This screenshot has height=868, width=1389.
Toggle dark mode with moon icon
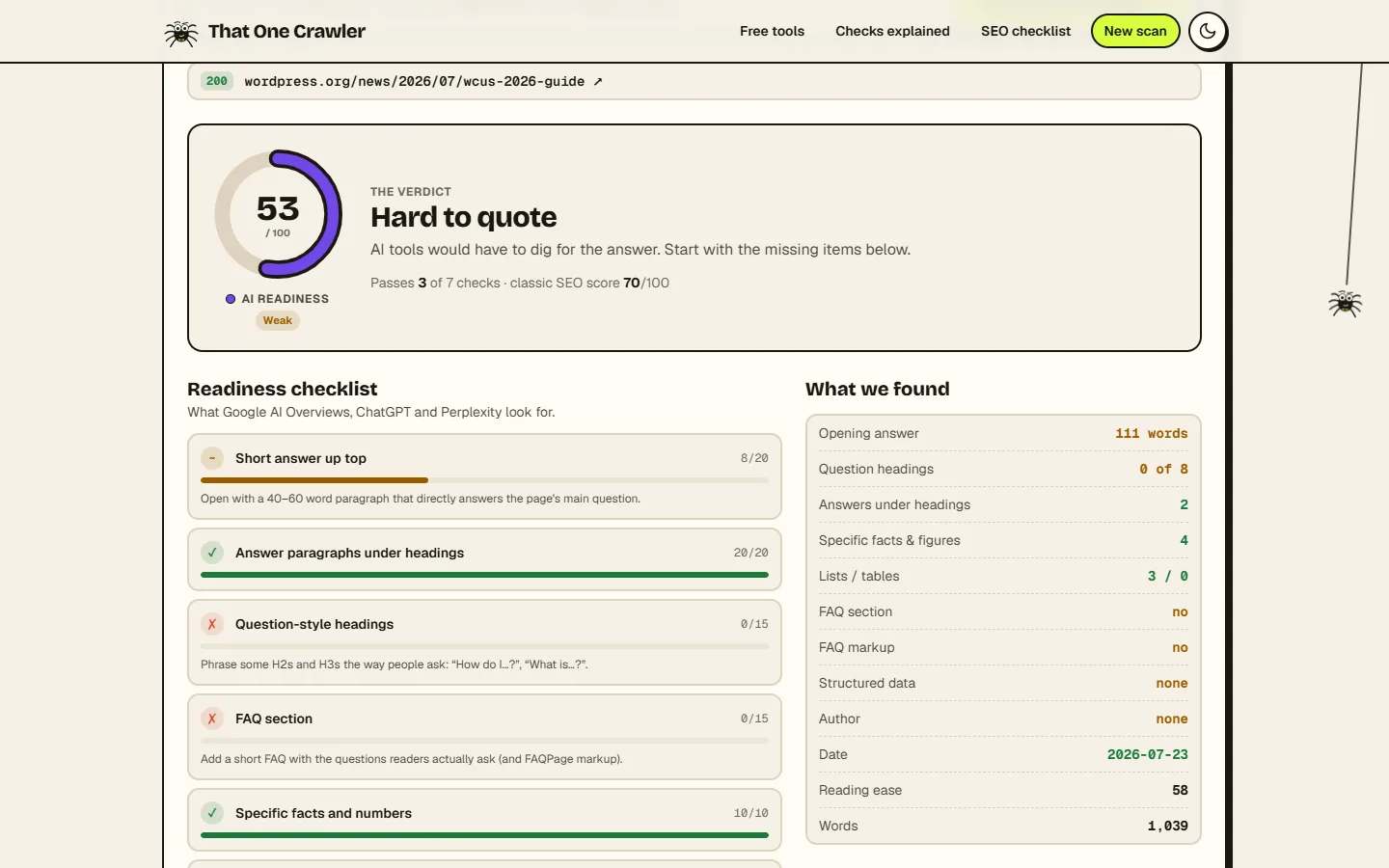(1208, 32)
